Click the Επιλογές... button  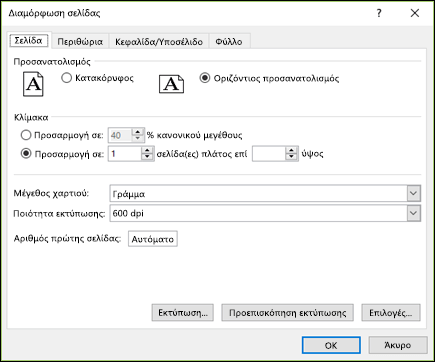point(391,313)
